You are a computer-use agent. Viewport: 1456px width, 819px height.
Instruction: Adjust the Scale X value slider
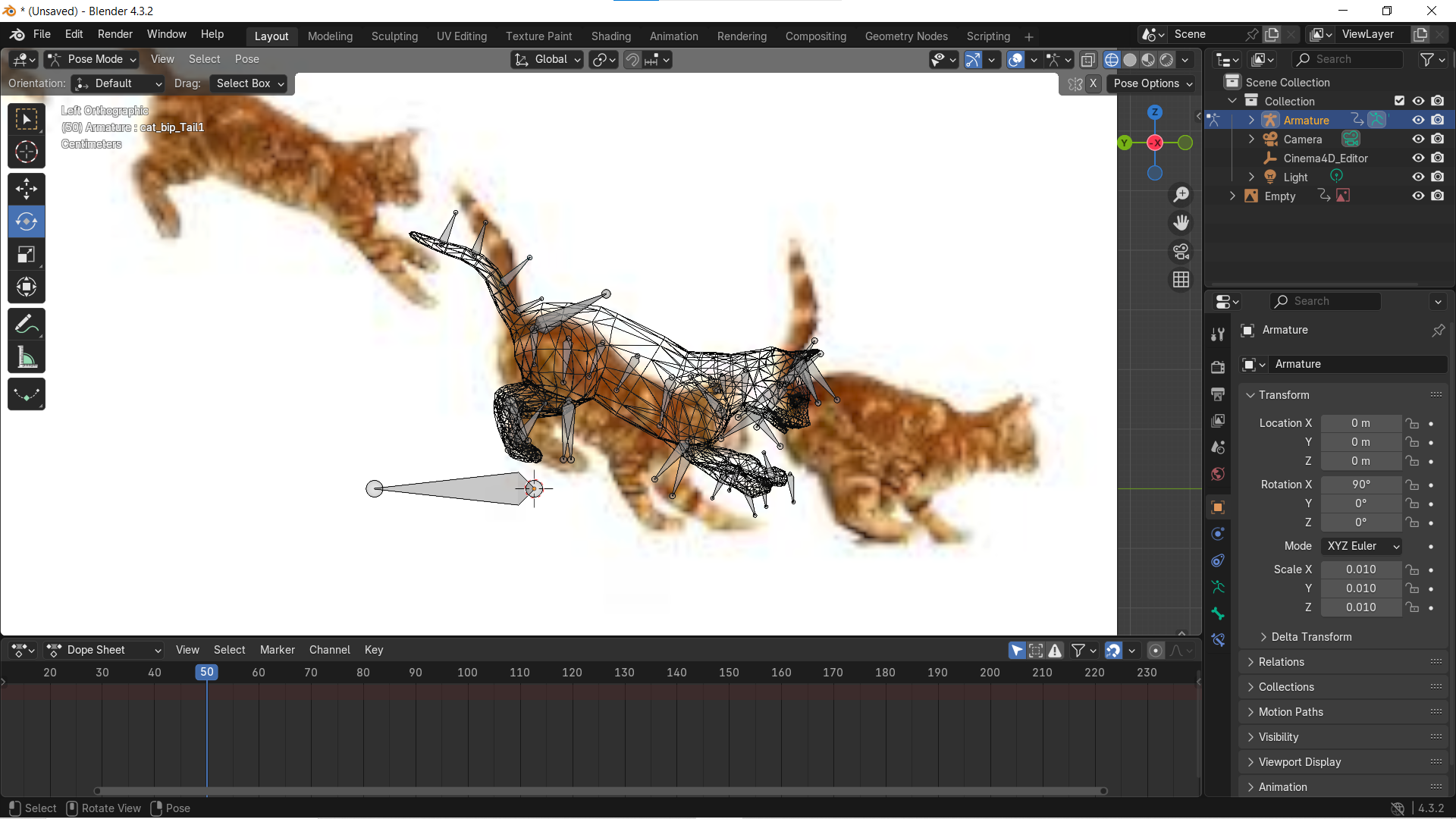click(x=1361, y=570)
